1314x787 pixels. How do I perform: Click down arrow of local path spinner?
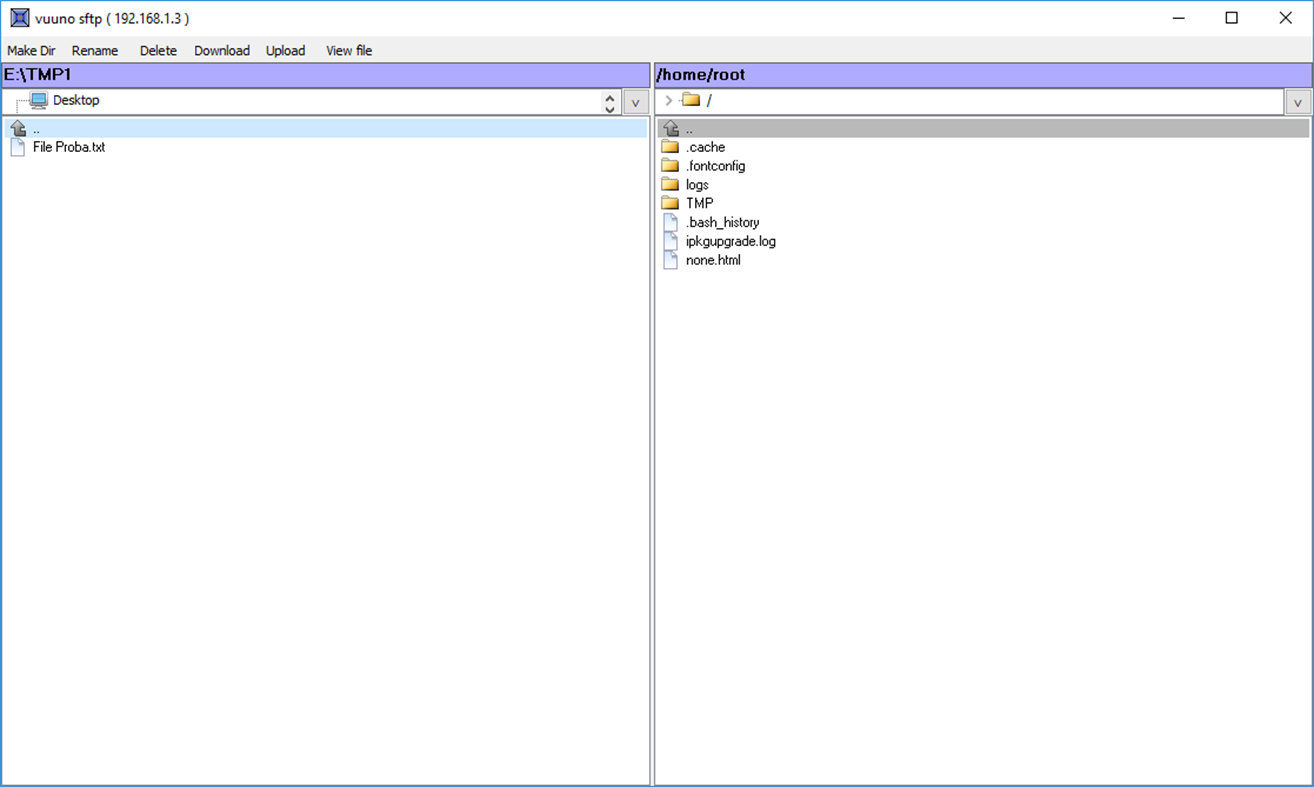click(610, 108)
